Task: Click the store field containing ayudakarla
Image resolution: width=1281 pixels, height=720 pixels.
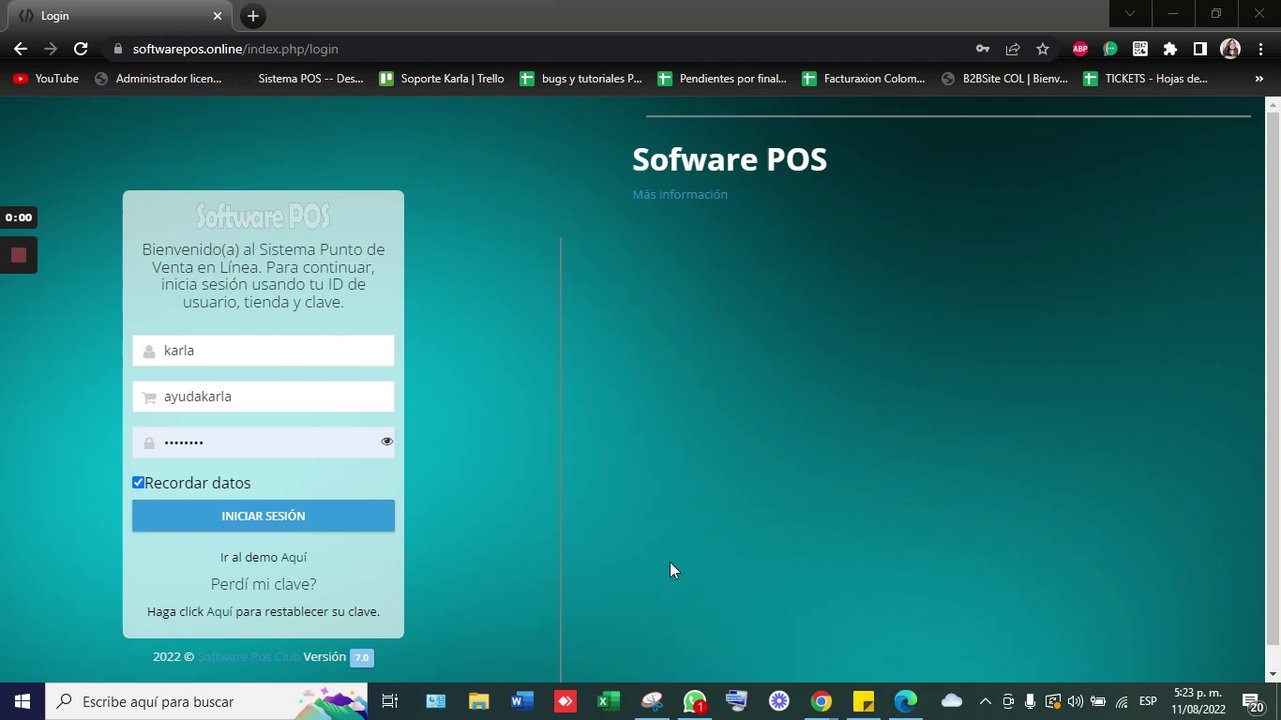Action: (x=263, y=396)
